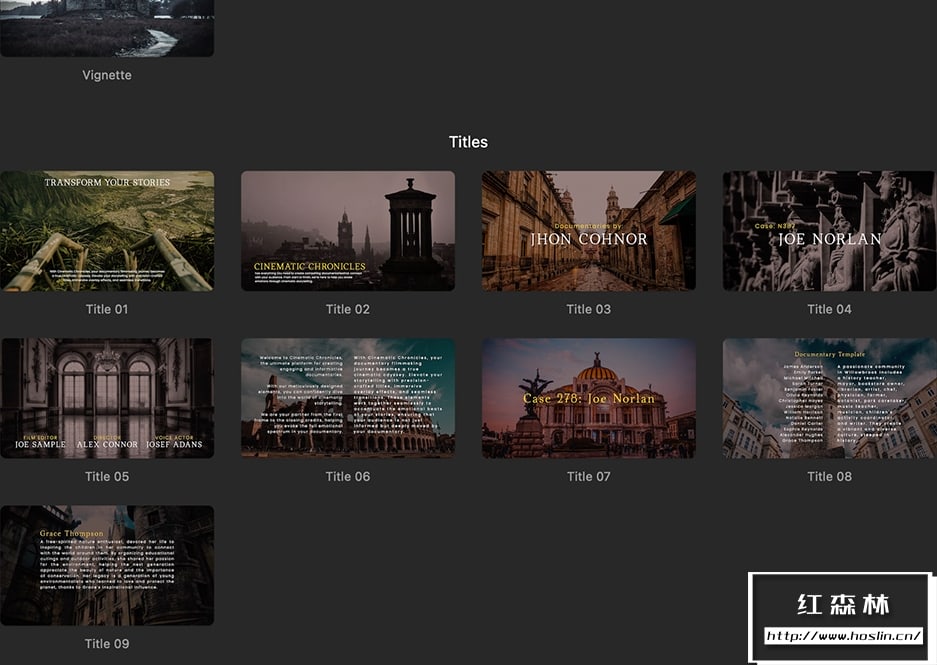Click the Title 04 label

pos(829,309)
